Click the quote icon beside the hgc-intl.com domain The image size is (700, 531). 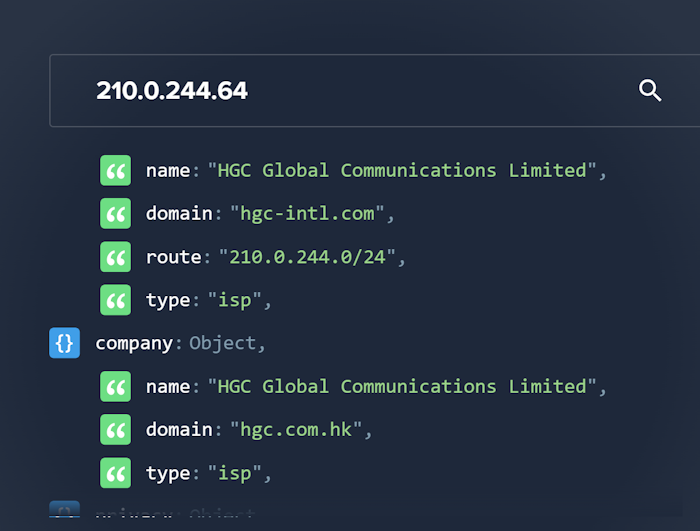tap(116, 213)
